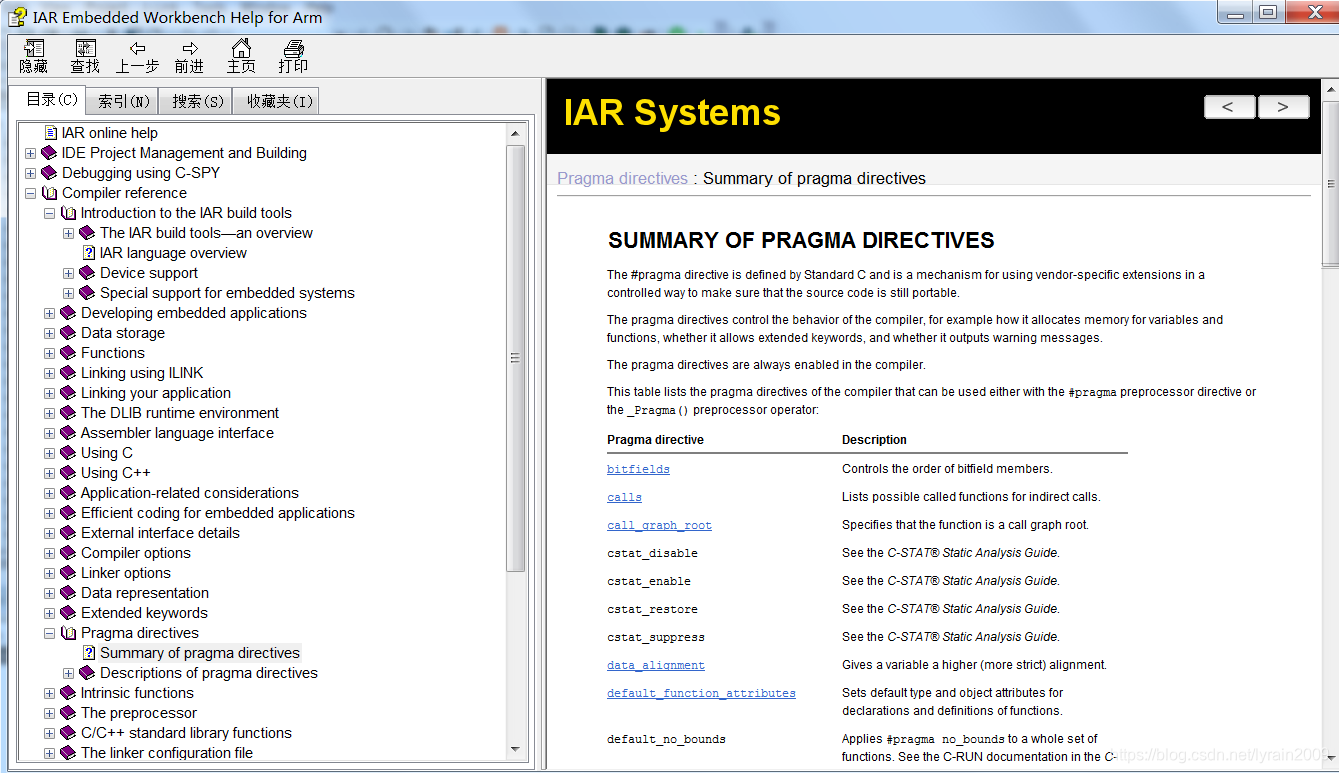The width and height of the screenshot is (1339, 773).
Task: Expand The DLIB runtime environment node
Action: tap(49, 413)
